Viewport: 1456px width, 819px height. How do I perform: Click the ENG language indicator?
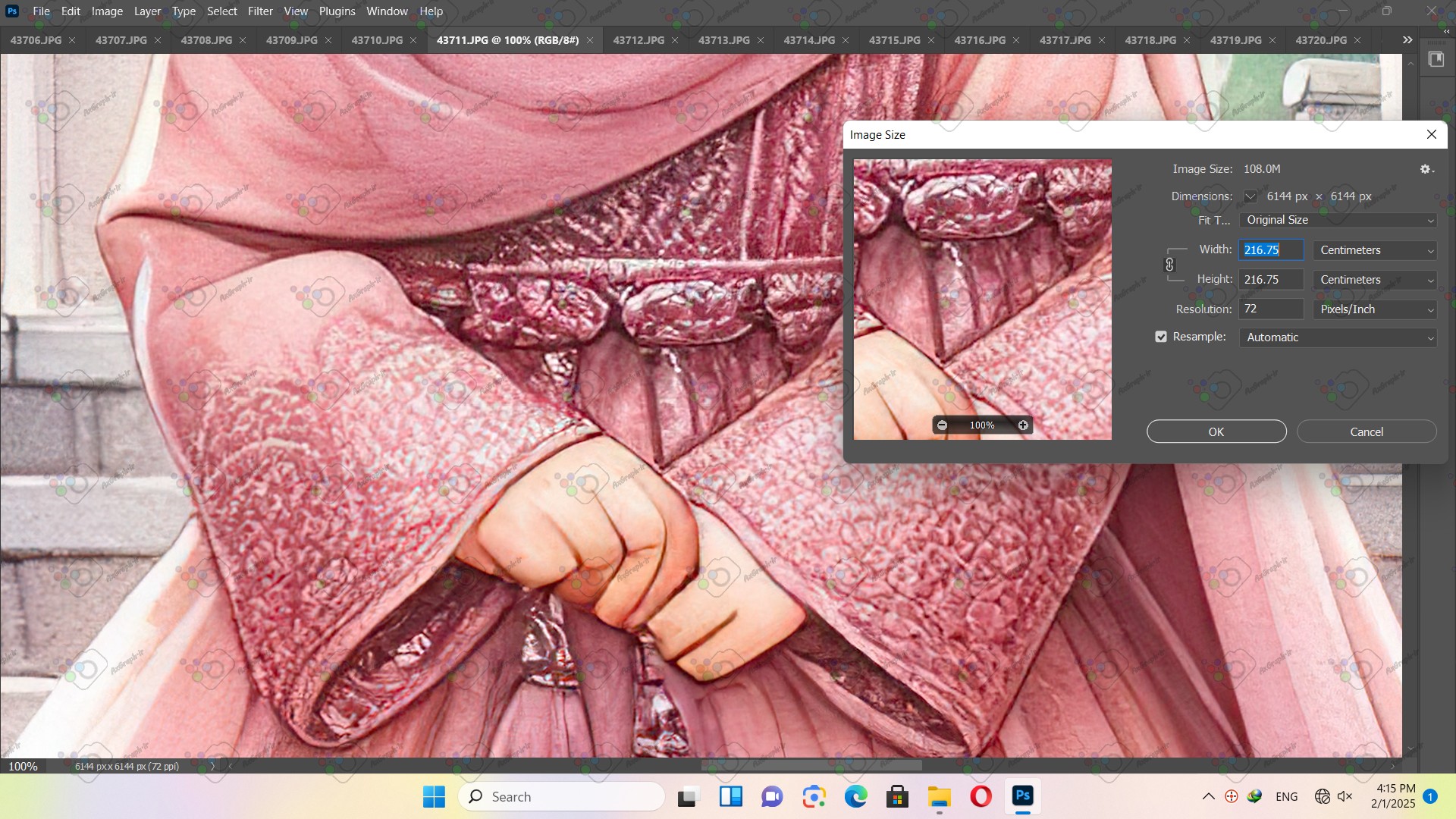pyautogui.click(x=1287, y=796)
